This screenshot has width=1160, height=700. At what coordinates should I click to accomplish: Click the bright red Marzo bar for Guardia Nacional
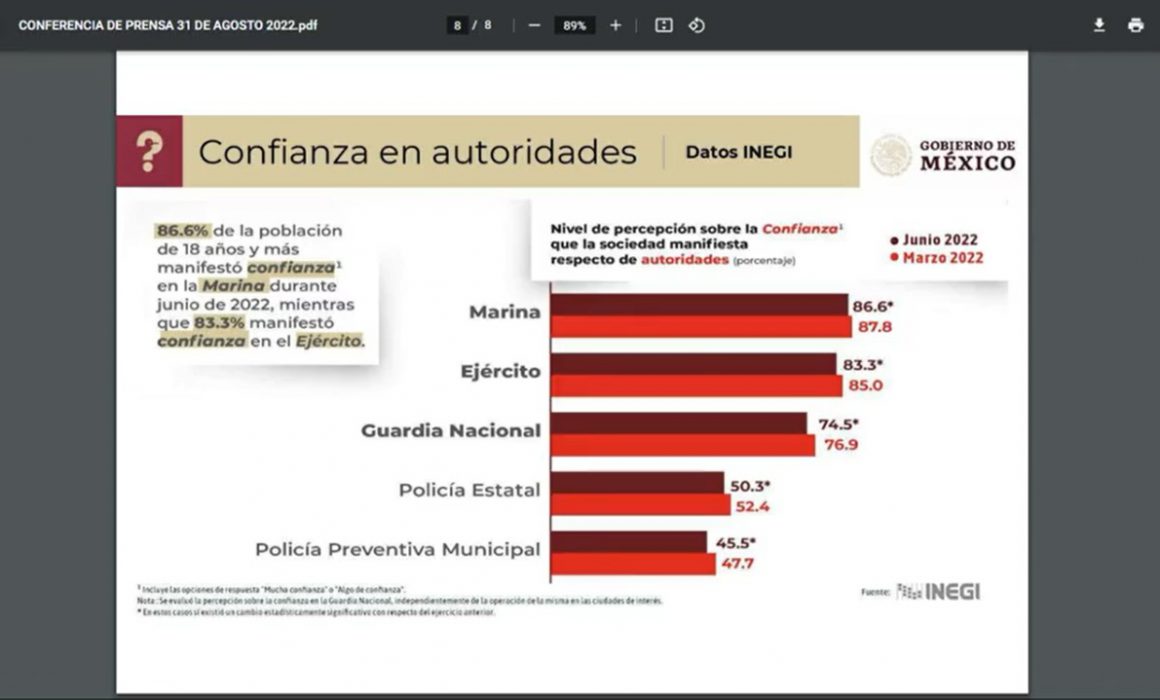pyautogui.click(x=683, y=445)
